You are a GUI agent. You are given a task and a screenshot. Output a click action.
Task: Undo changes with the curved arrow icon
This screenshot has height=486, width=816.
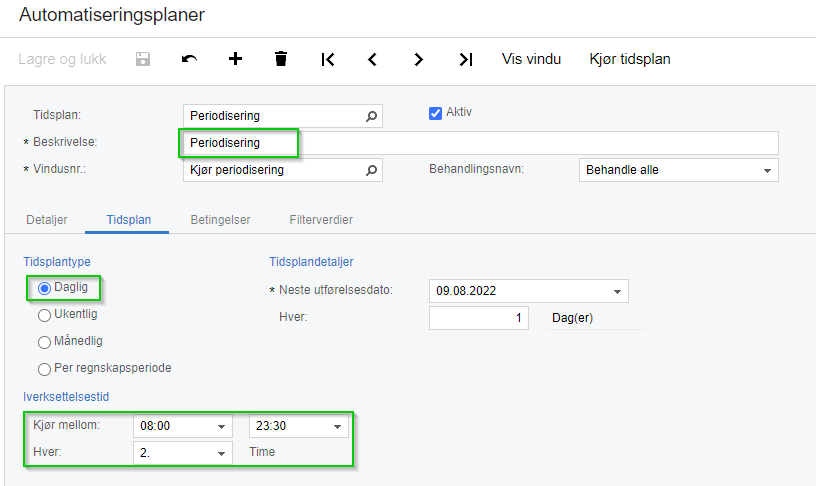[189, 59]
